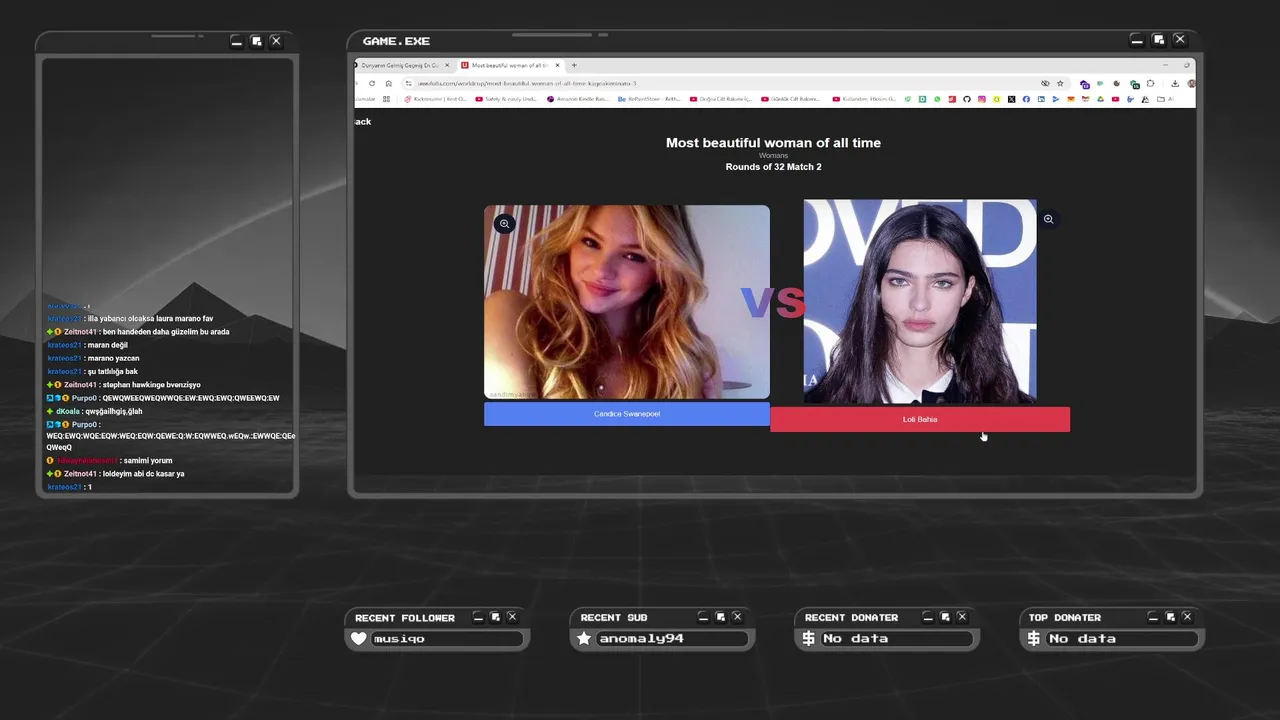Click chat message 'loldeyim abi dc kasar ya'

coord(144,474)
